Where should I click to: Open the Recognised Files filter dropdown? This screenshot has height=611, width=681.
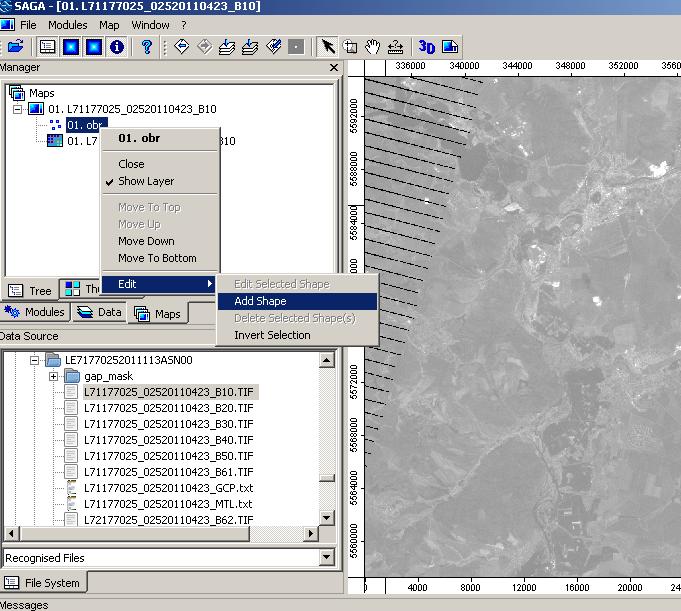point(326,558)
